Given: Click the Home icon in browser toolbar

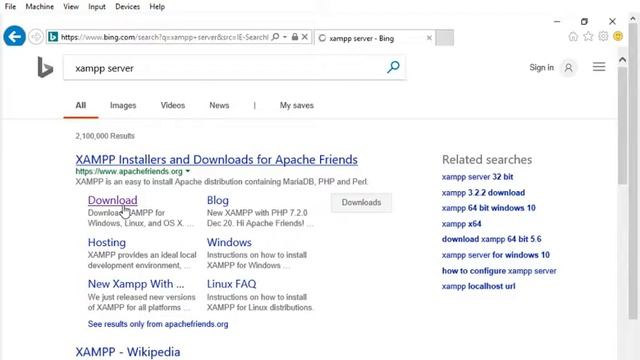Looking at the screenshot, I should click(x=573, y=37).
